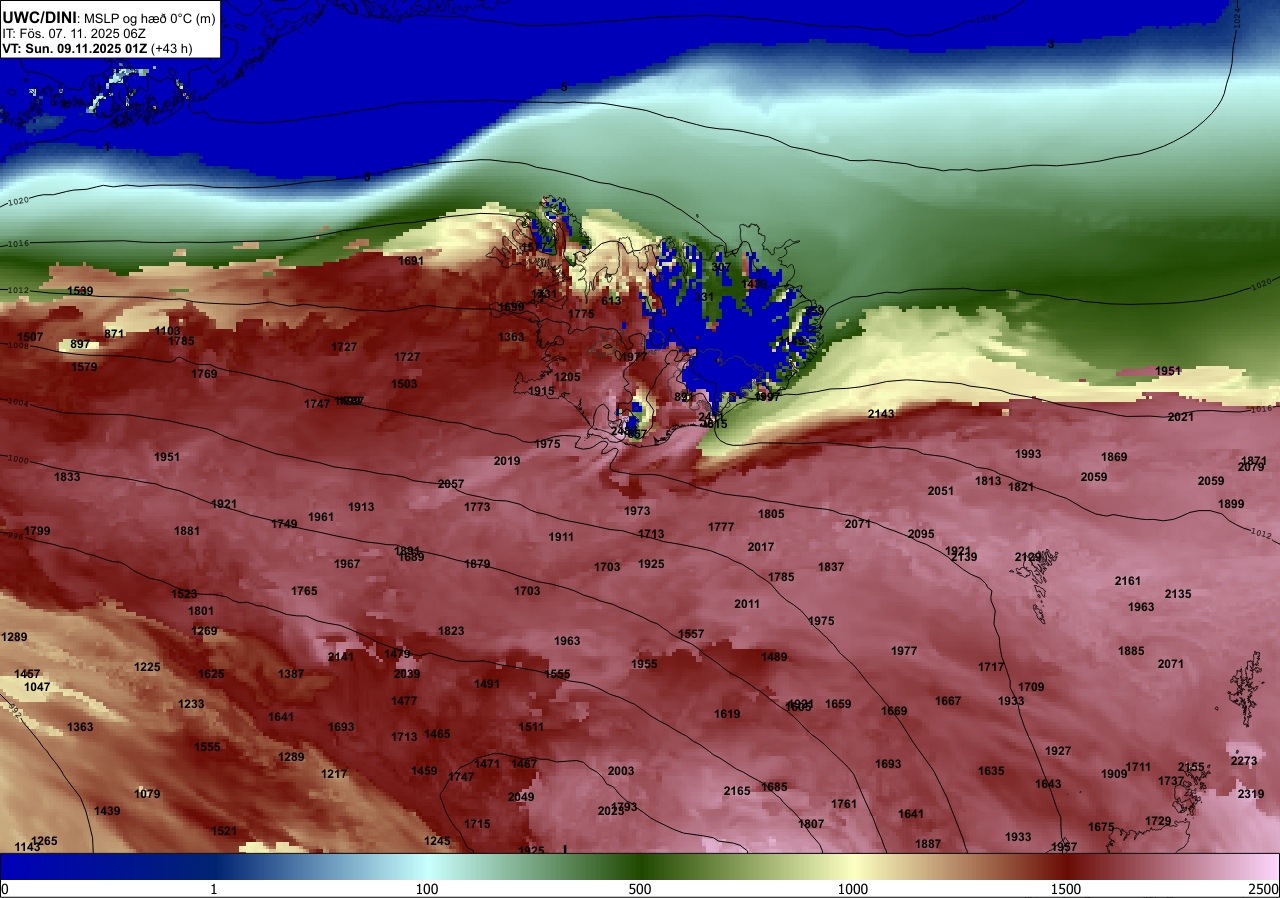Click the height value 1913
The width and height of the screenshot is (1280, 898).
point(361,507)
